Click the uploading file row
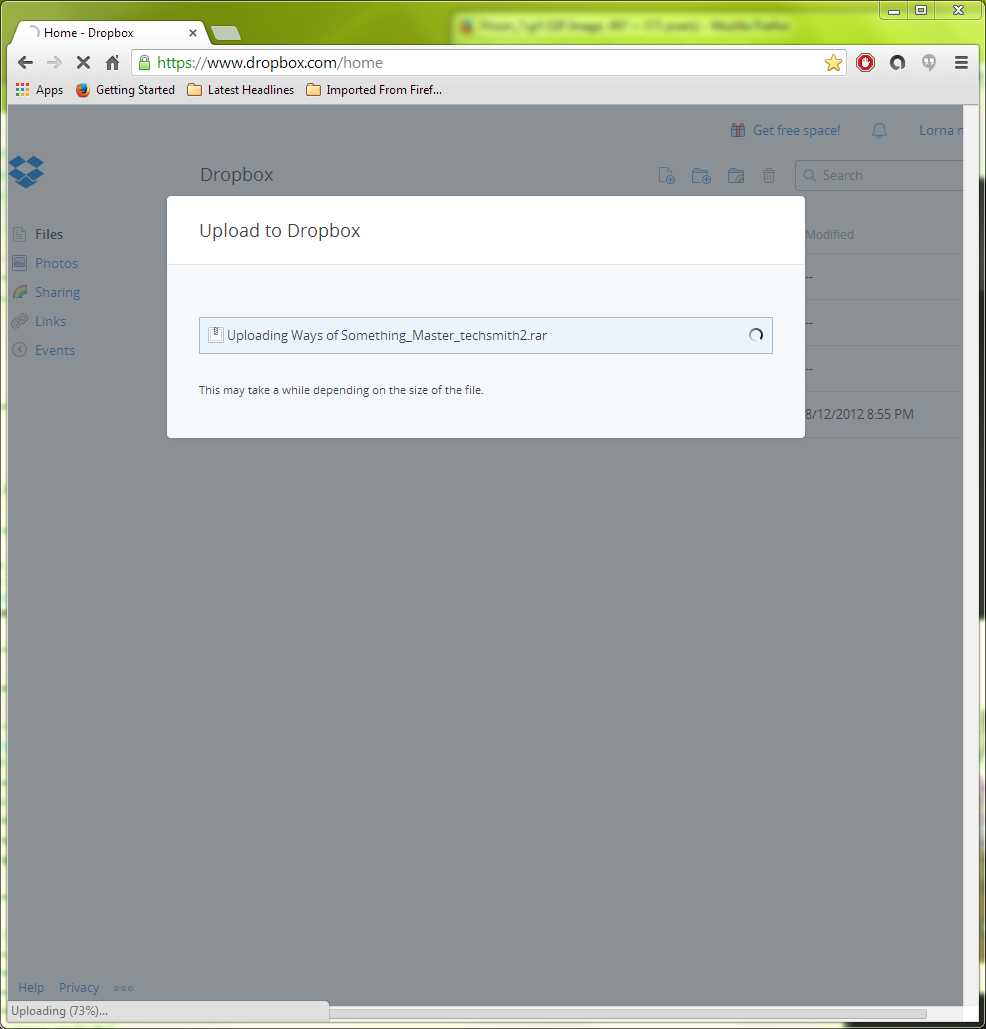Screen dimensions: 986x1029 pyautogui.click(x=486, y=335)
